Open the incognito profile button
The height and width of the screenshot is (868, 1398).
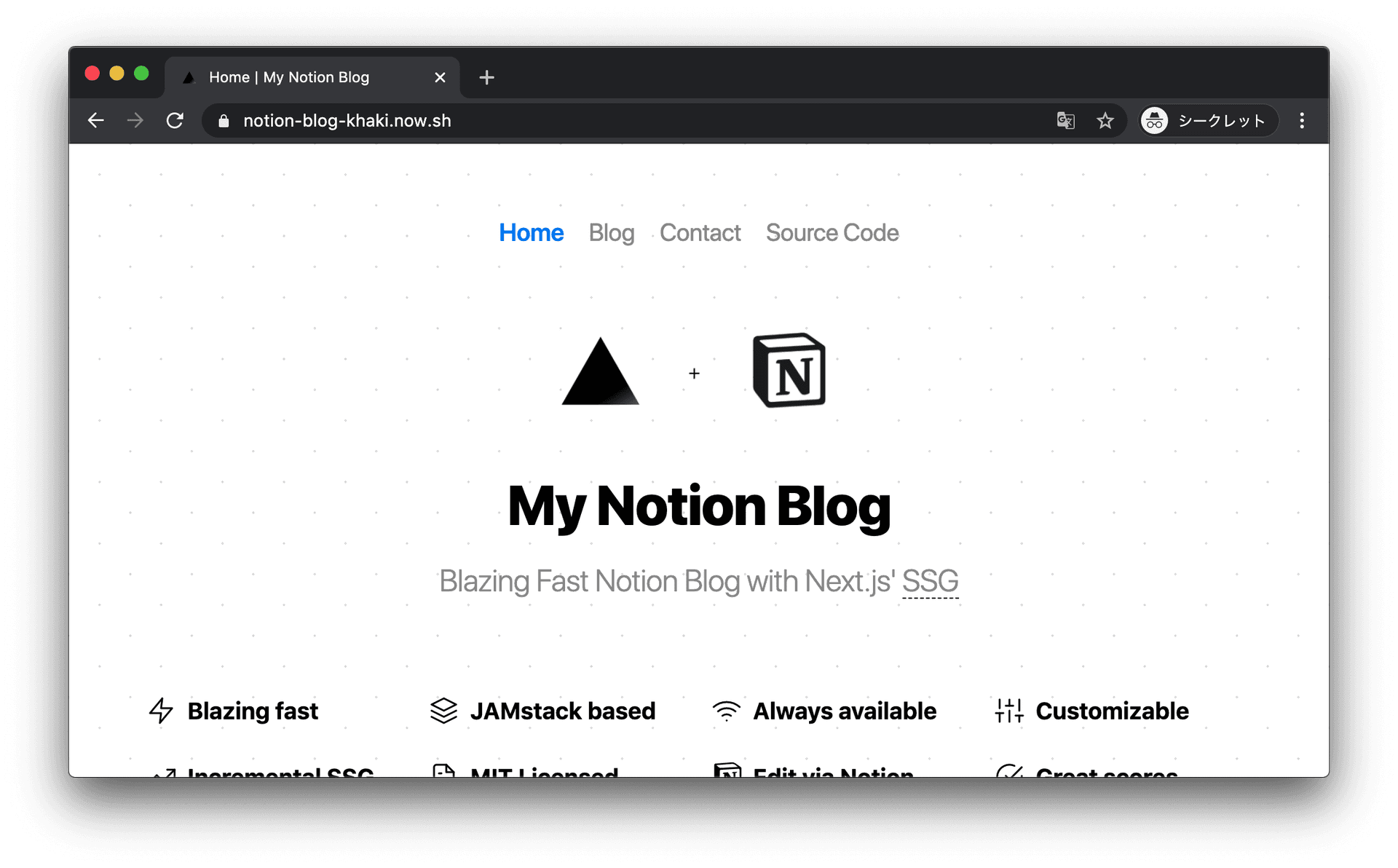coord(1209,120)
